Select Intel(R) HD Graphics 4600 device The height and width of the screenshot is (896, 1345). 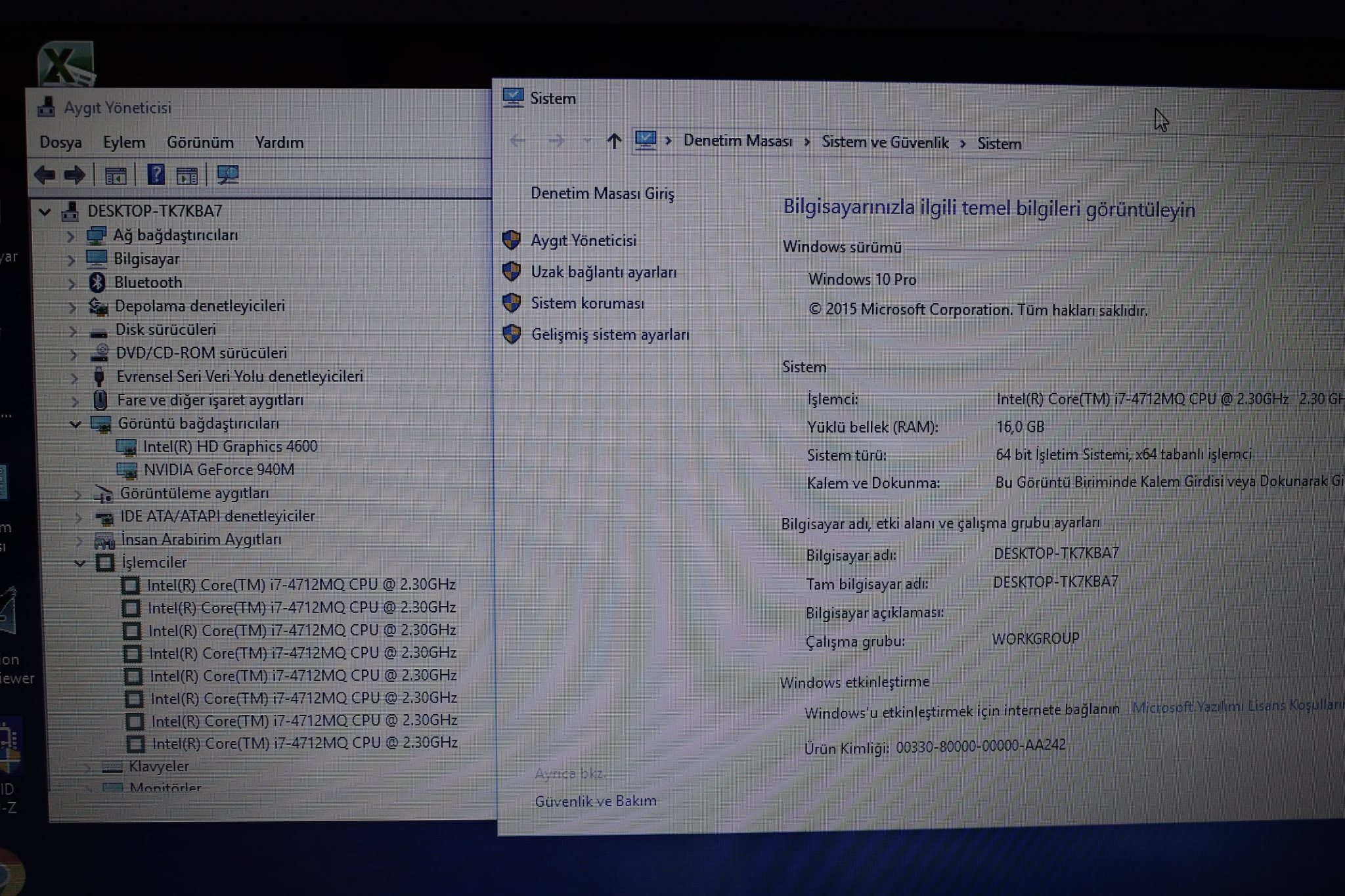point(230,447)
